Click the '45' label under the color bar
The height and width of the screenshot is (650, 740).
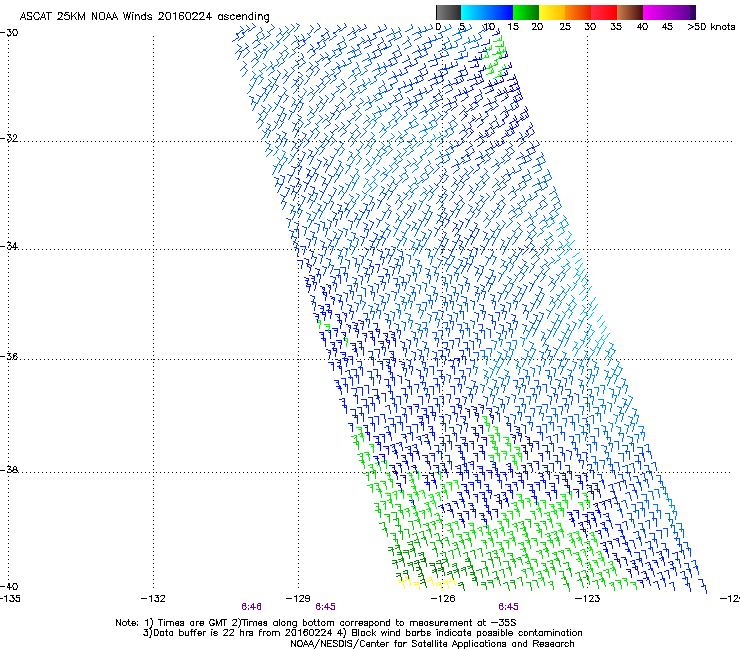(667, 27)
